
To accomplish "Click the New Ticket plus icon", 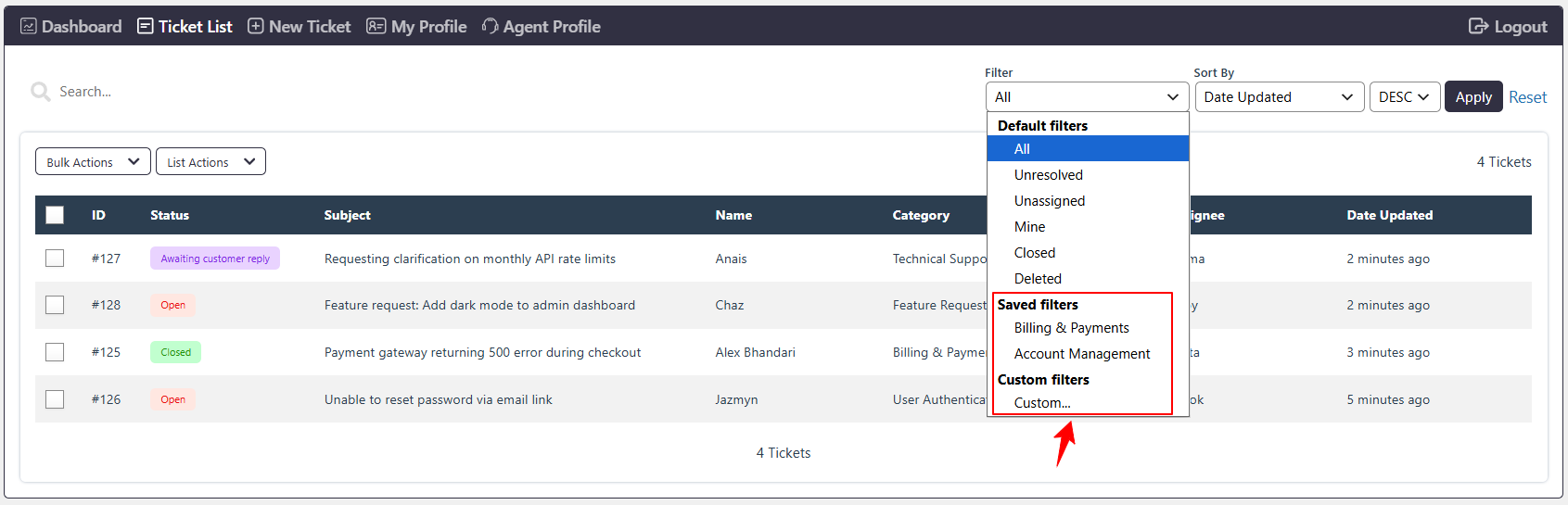I will (x=256, y=26).
